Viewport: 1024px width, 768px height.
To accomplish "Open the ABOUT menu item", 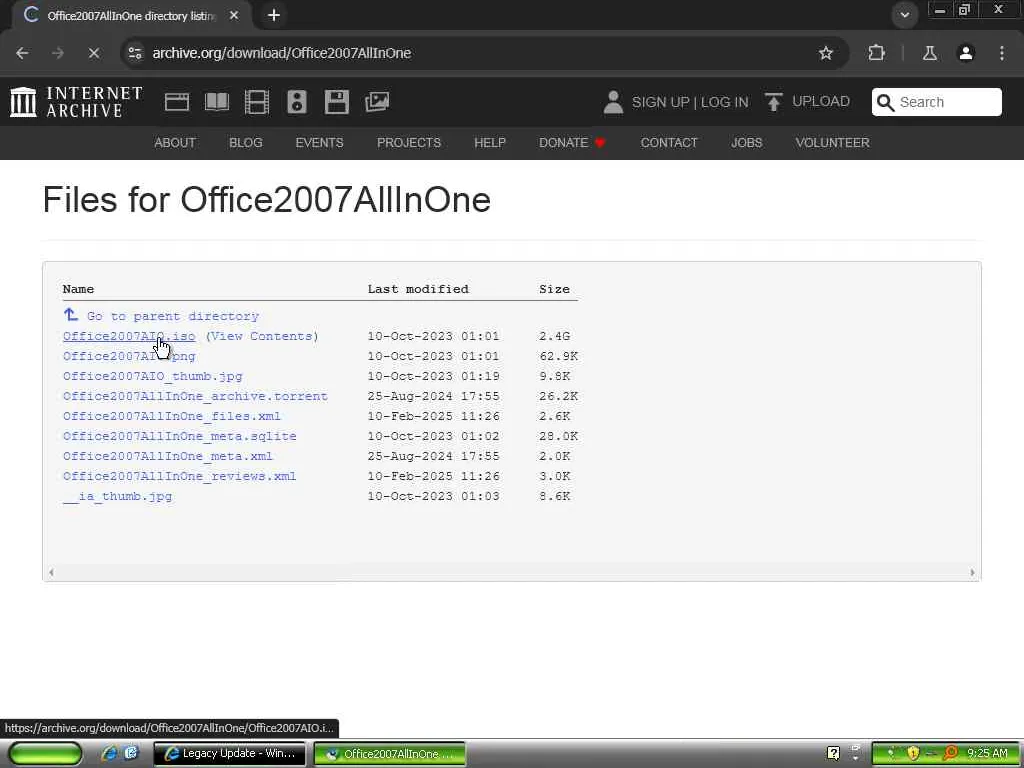I will (175, 142).
